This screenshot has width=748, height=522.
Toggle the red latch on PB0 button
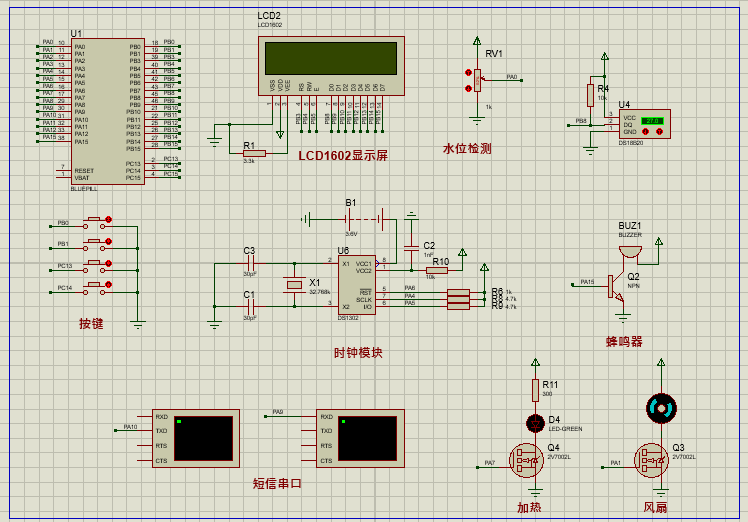[x=108, y=219]
